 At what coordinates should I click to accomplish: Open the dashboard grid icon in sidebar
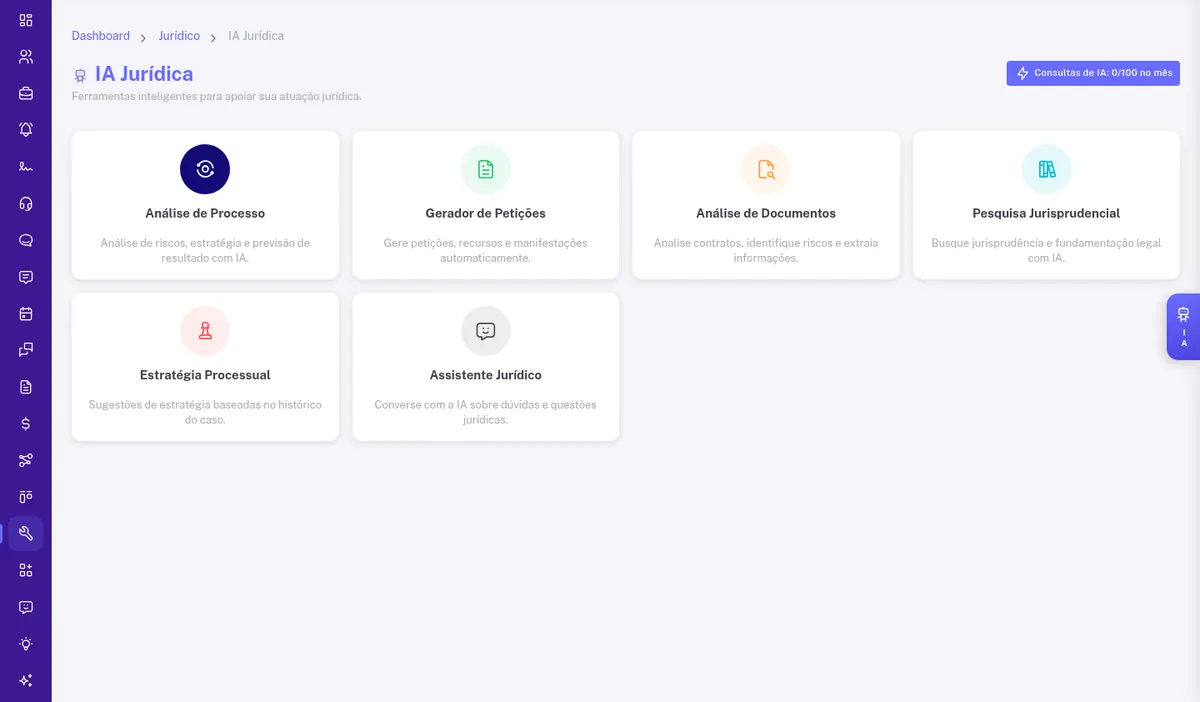26,20
